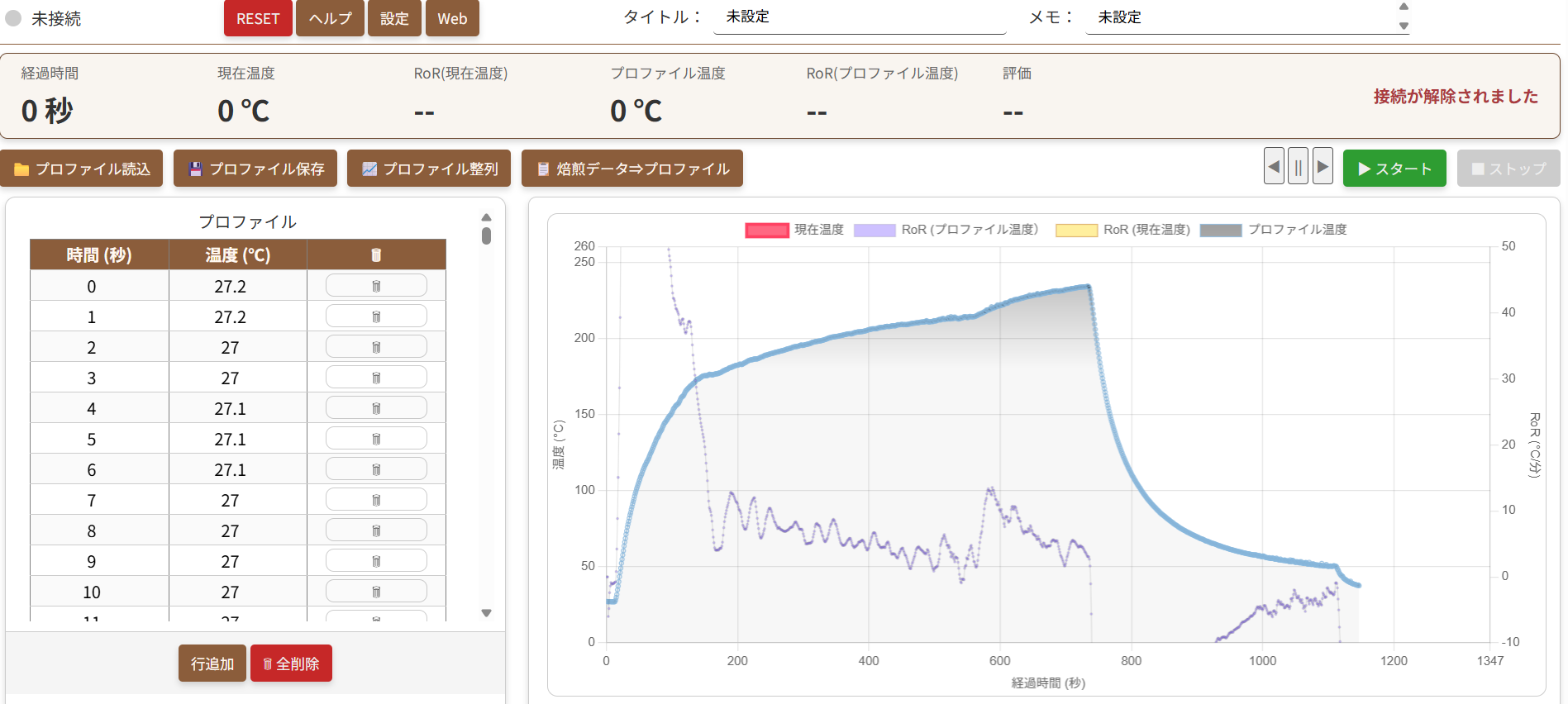Convert roast data via 焙煎データ⇒プロファイル button
The width and height of the screenshot is (1568, 704).
tap(632, 169)
